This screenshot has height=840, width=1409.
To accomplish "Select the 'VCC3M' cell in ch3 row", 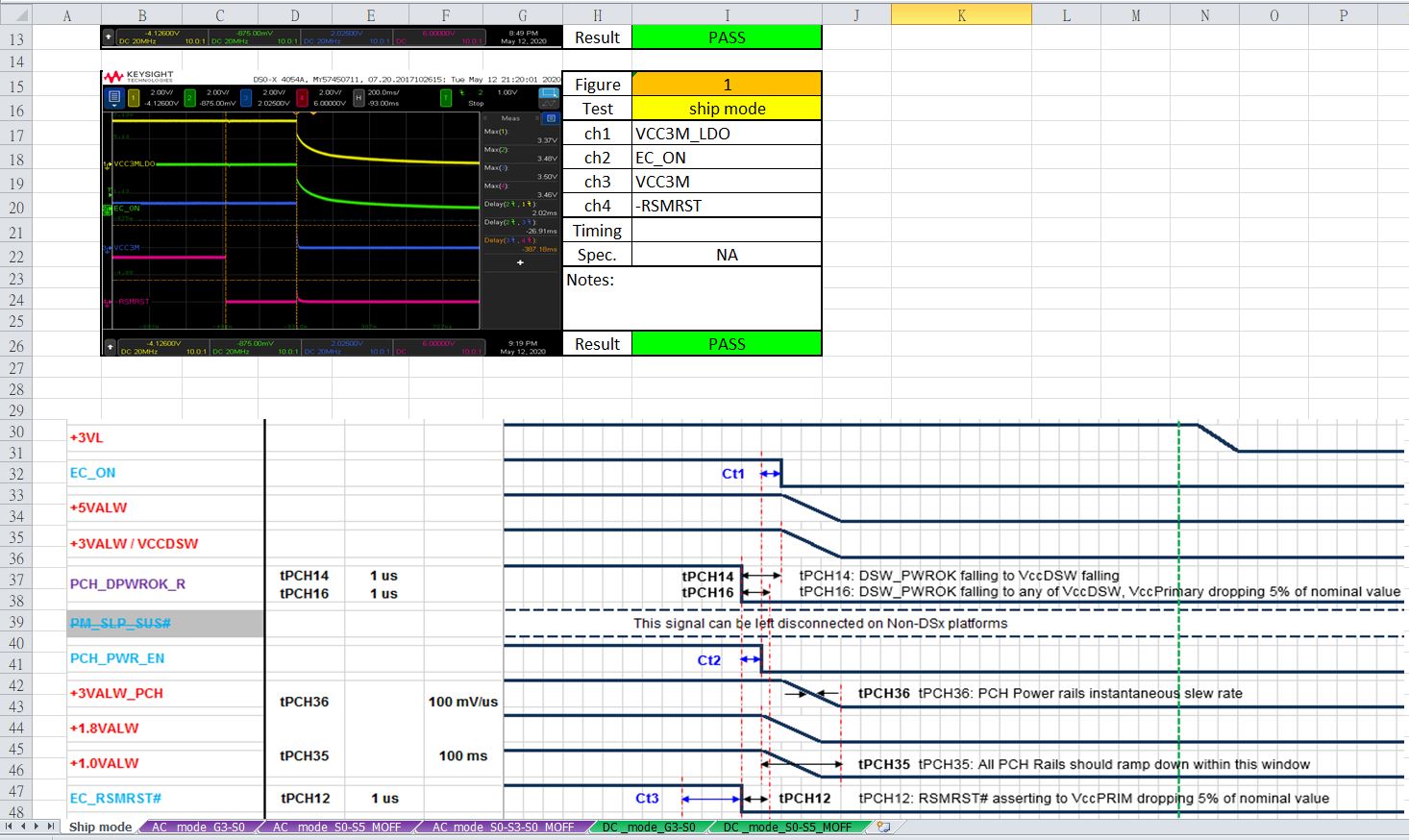I will [727, 182].
